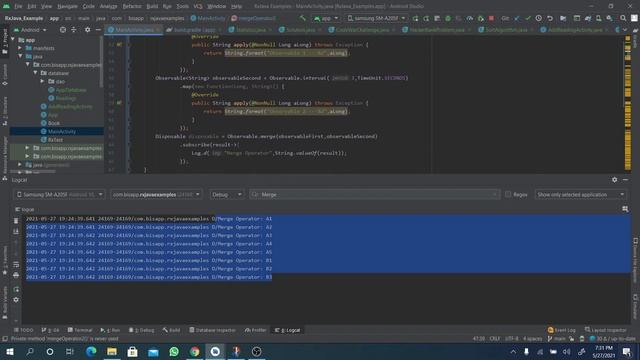Click the Search Everywhere magnifier in toolbar
This screenshot has width=640, height=360.
coord(623,18)
